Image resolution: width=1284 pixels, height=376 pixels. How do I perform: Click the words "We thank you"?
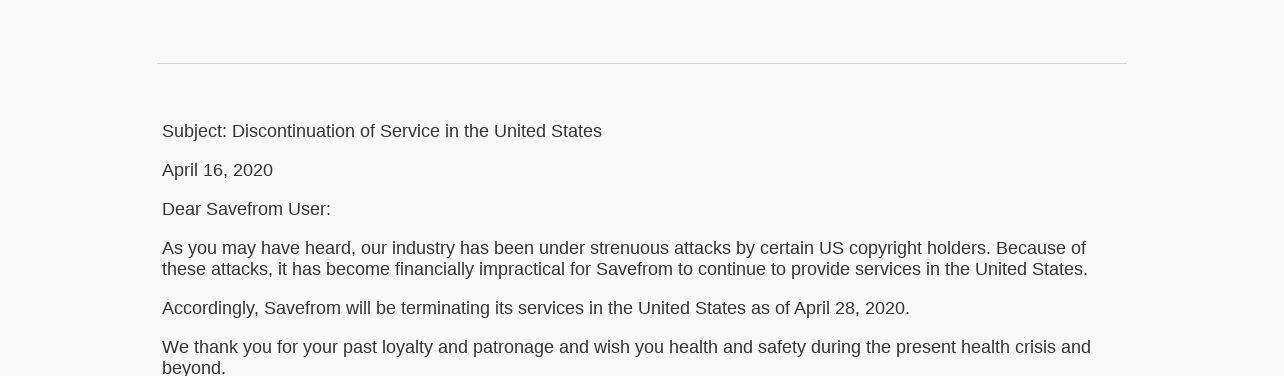tap(212, 347)
